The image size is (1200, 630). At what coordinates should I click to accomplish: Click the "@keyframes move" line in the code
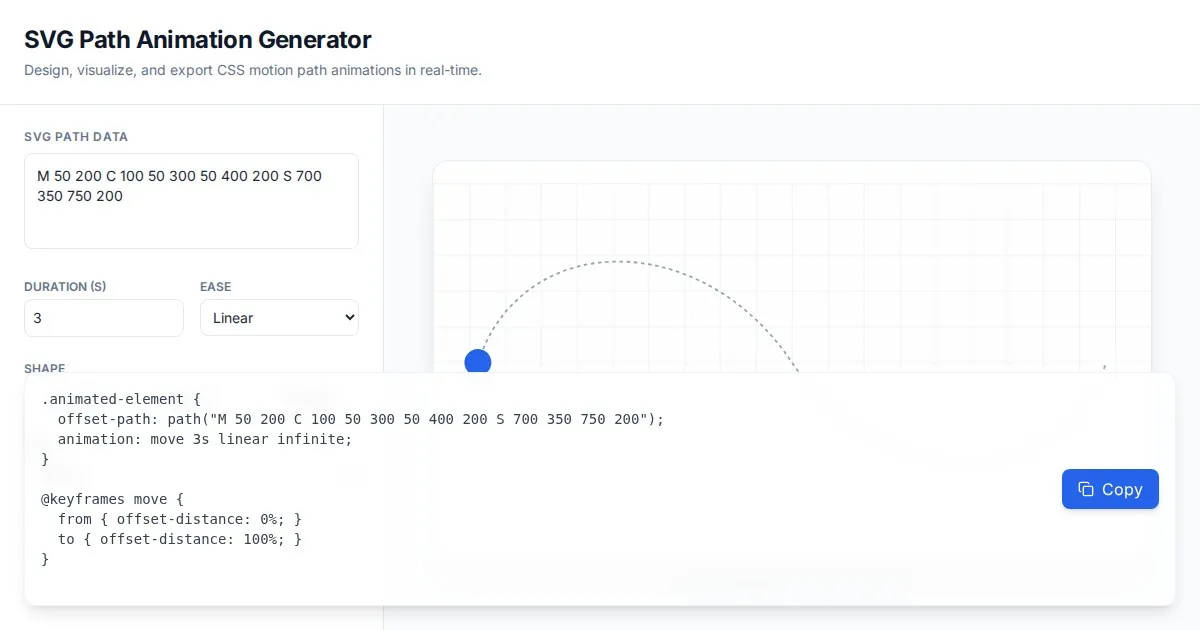tap(113, 499)
